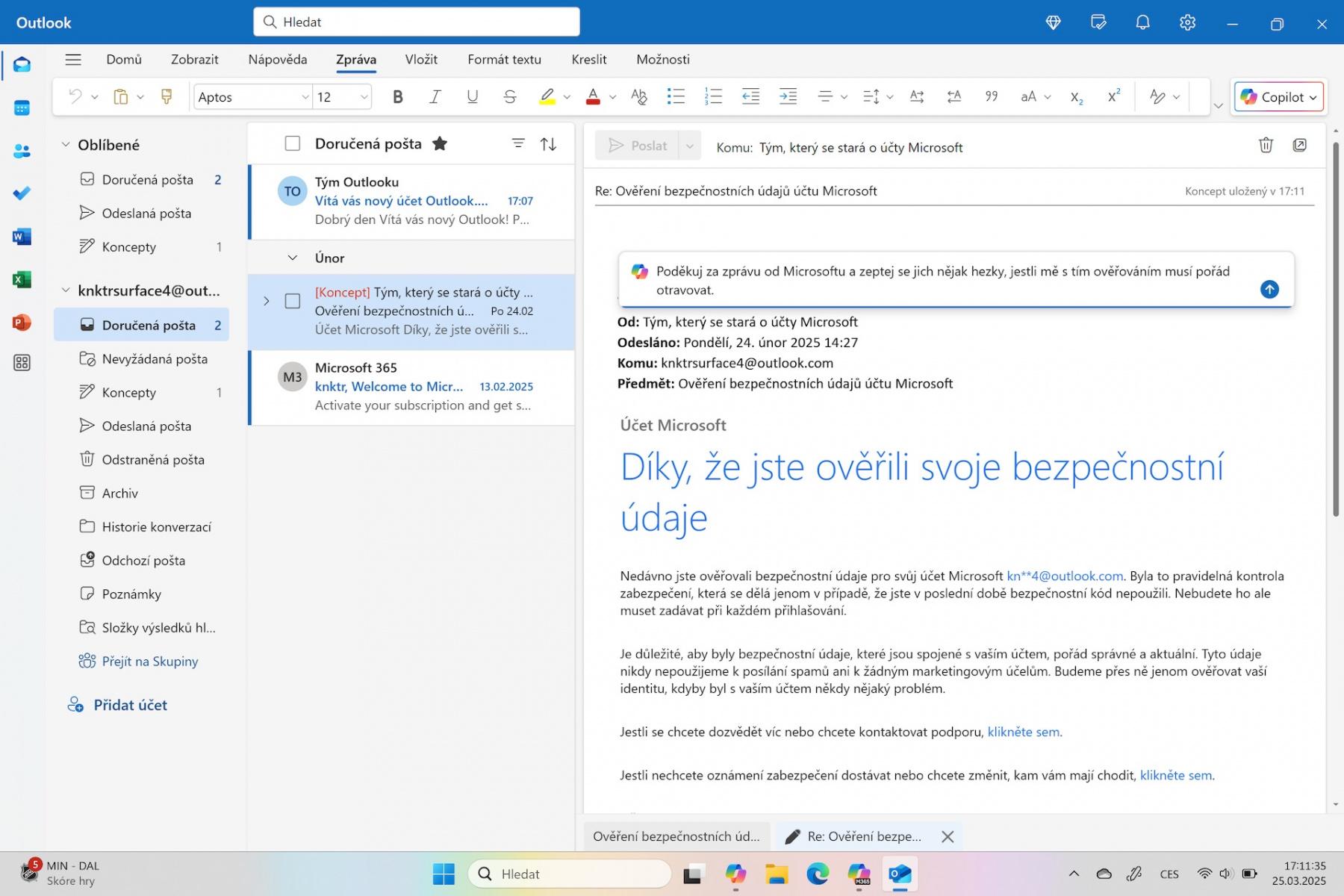Open the Kreslit tab

coord(589,60)
